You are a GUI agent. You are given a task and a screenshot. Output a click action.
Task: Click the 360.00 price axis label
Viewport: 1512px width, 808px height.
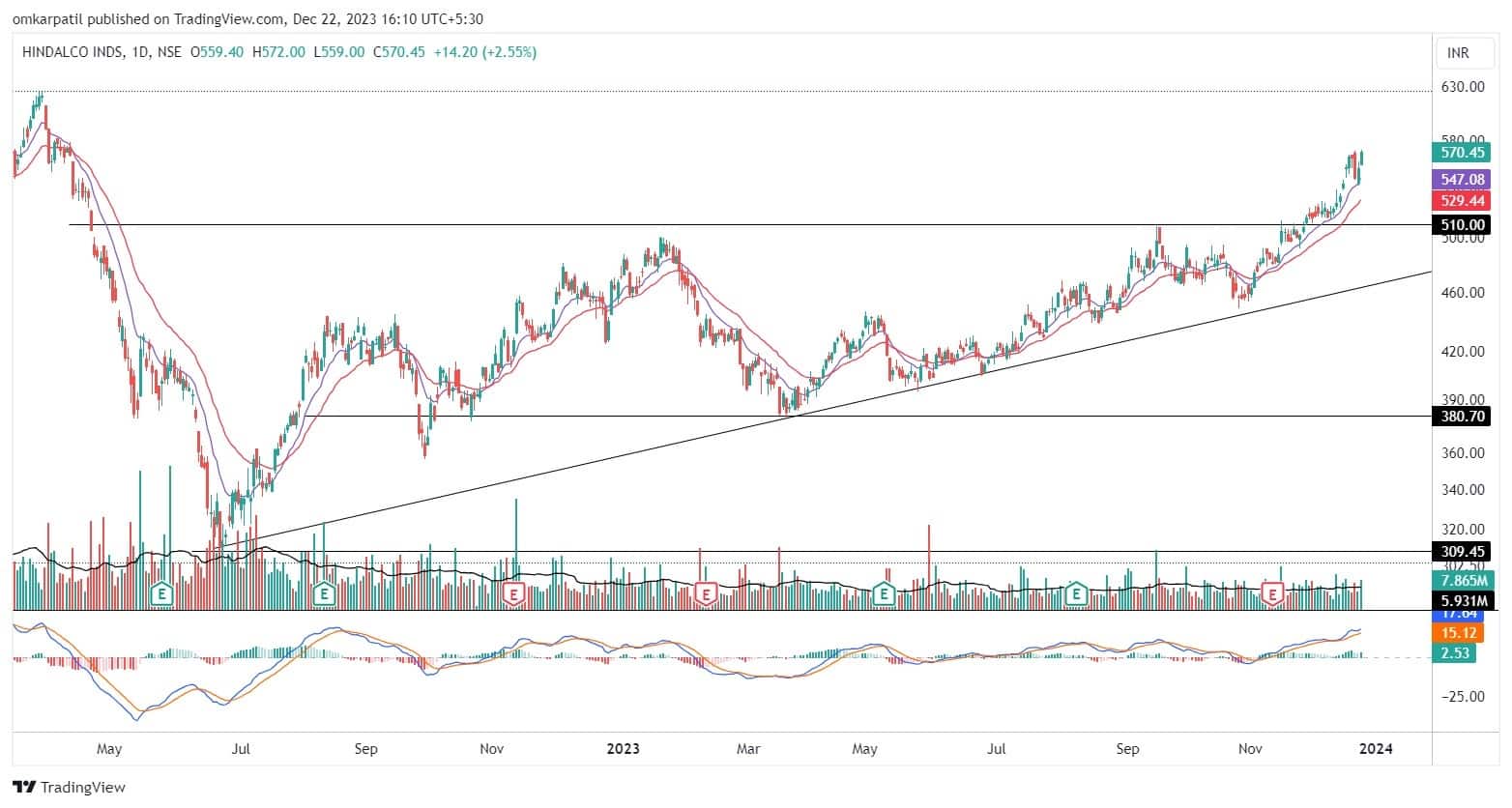(1463, 452)
